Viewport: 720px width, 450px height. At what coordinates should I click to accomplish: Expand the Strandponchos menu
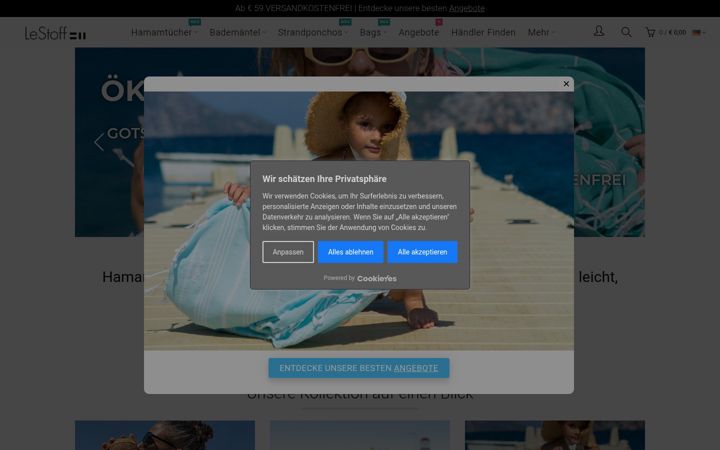click(313, 33)
